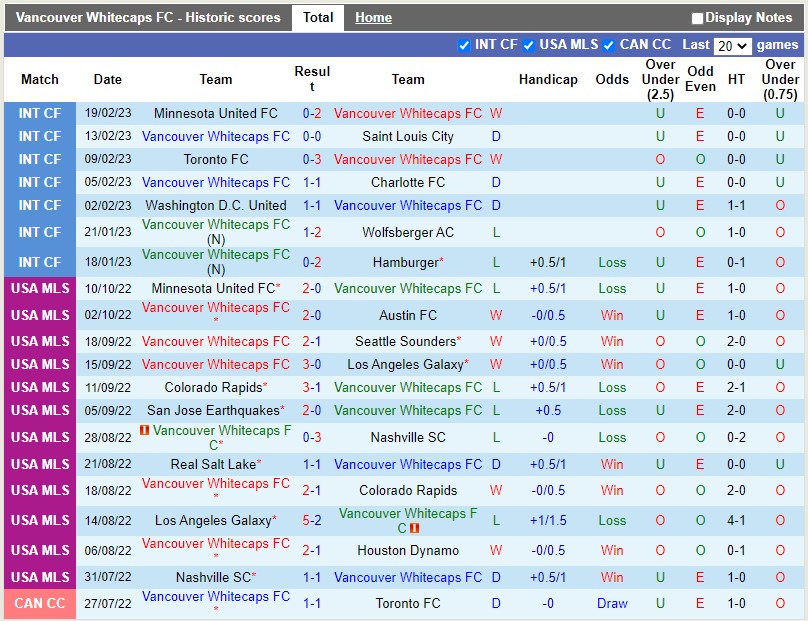The width and height of the screenshot is (808, 621).
Task: Click Win odds on Austin FC row
Action: [x=612, y=315]
